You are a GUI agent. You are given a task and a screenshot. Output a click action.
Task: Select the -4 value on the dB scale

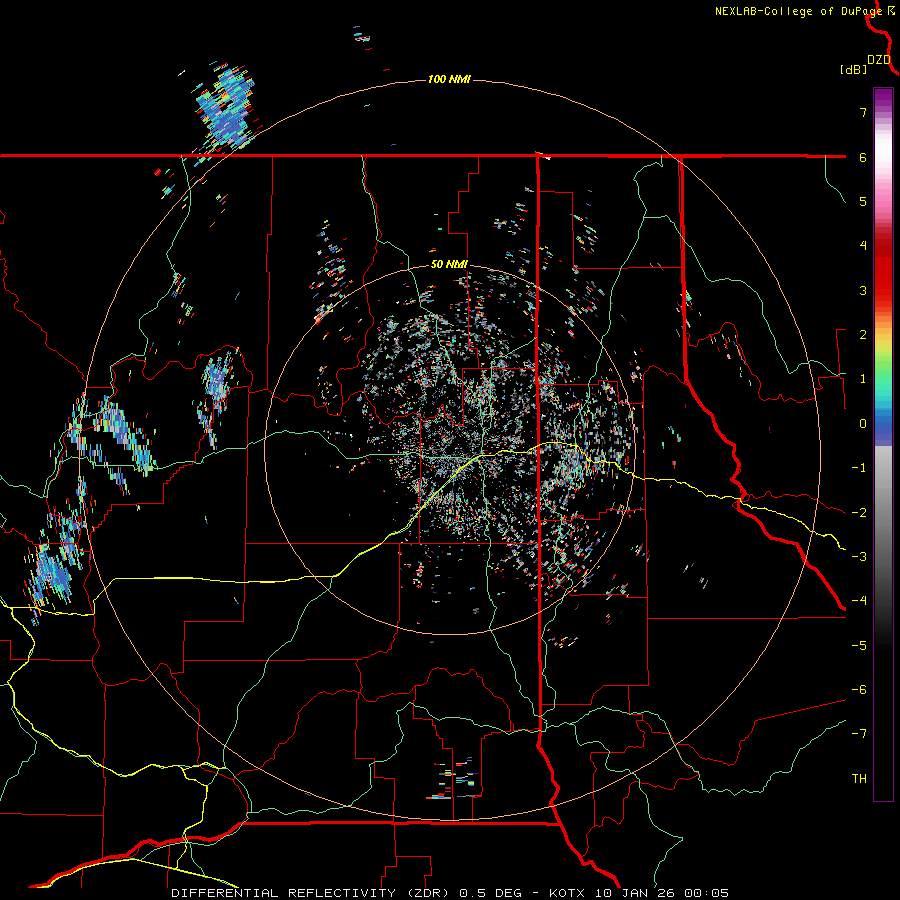point(859,601)
